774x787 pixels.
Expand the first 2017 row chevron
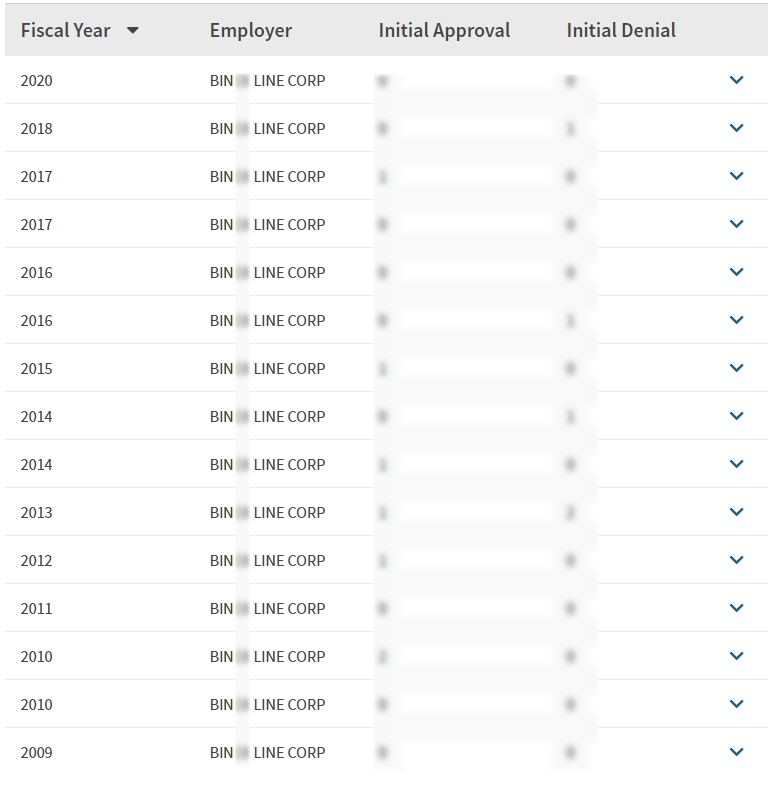point(737,176)
